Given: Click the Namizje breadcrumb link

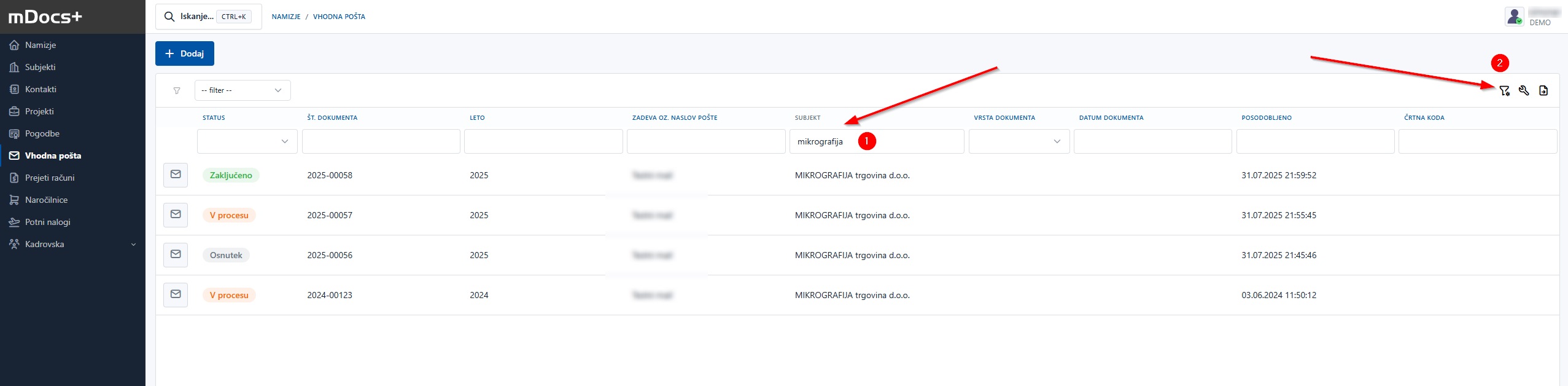Looking at the screenshot, I should point(286,17).
